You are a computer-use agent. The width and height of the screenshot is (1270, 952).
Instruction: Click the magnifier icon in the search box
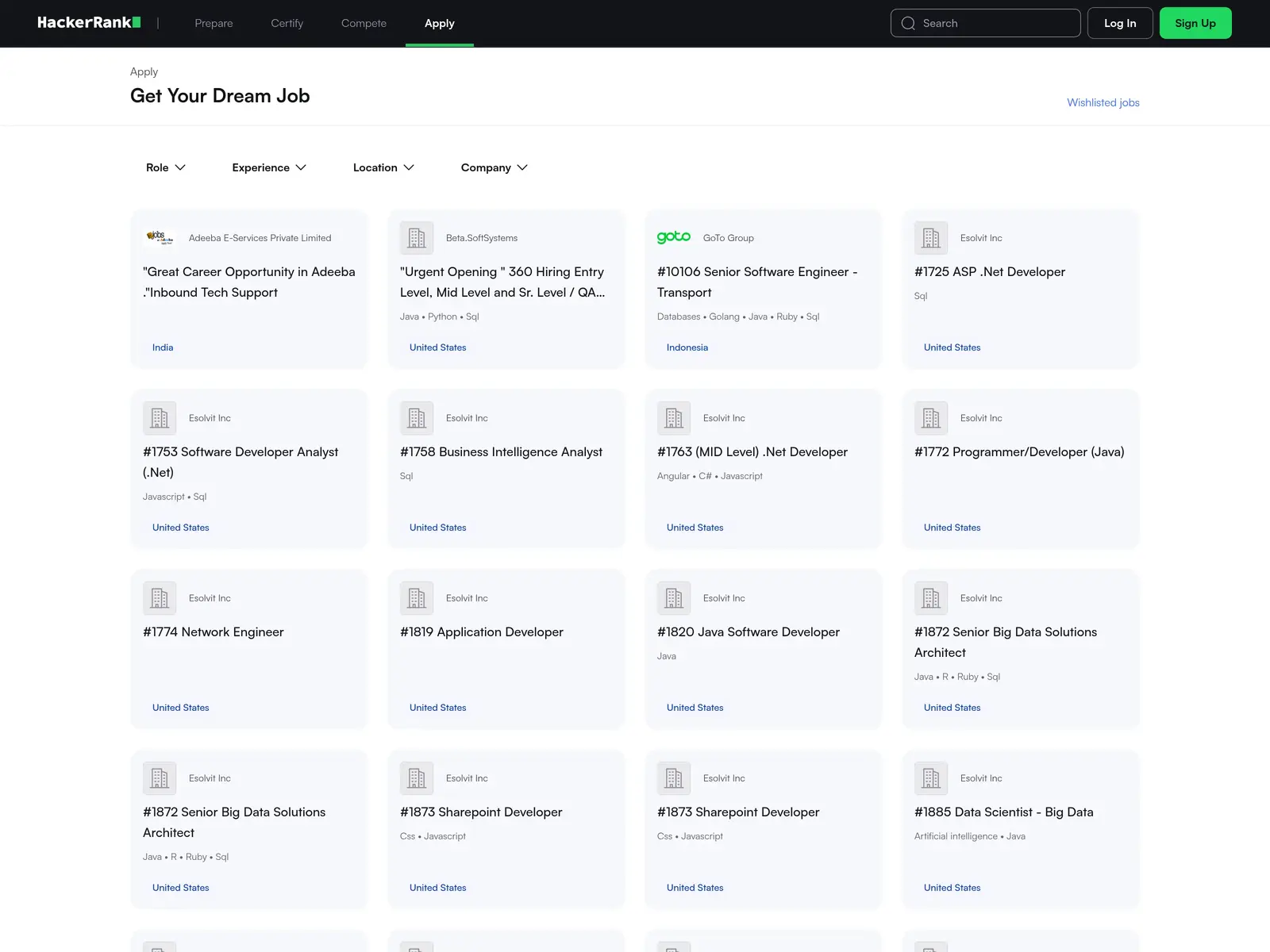click(908, 24)
